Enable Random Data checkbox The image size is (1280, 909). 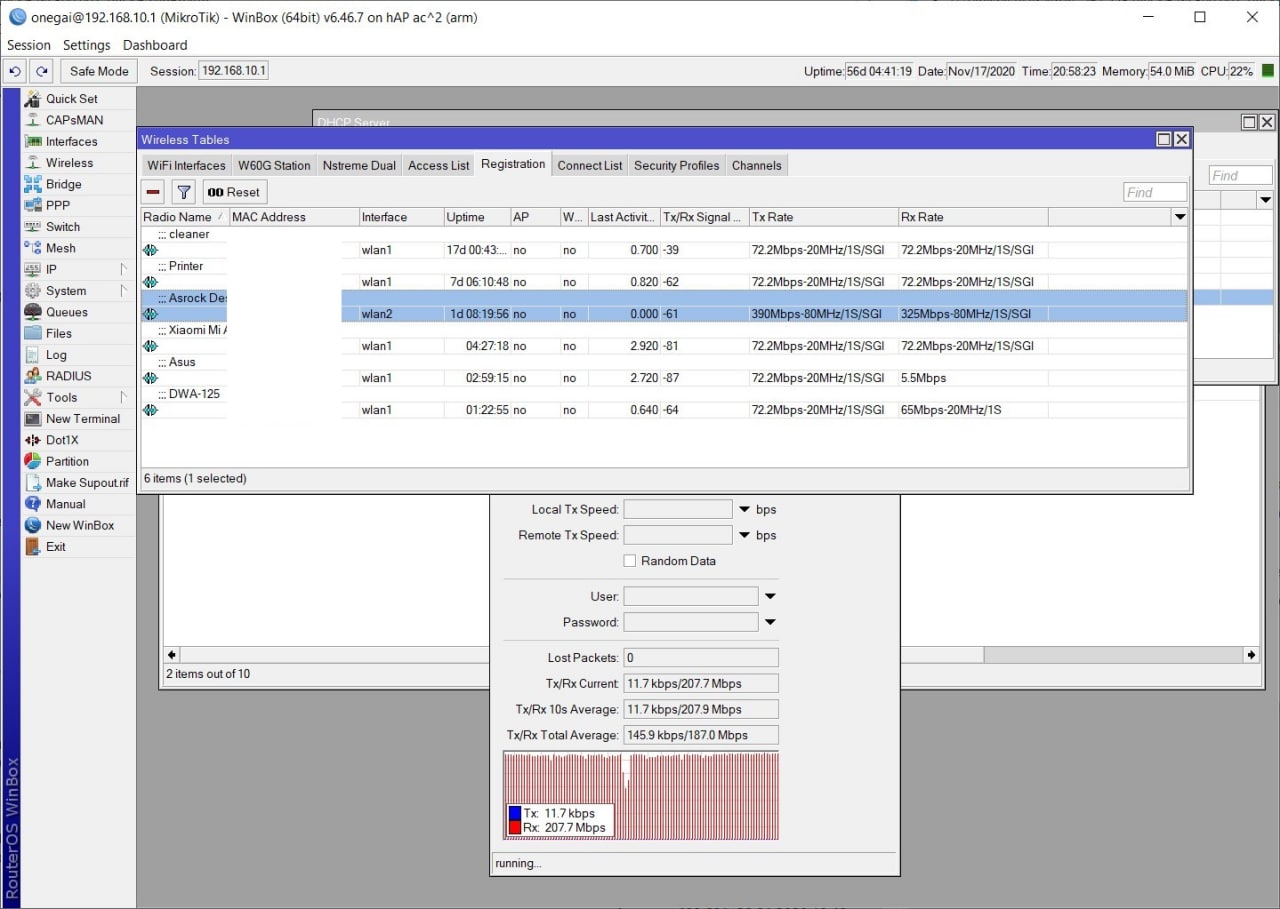pyautogui.click(x=630, y=561)
